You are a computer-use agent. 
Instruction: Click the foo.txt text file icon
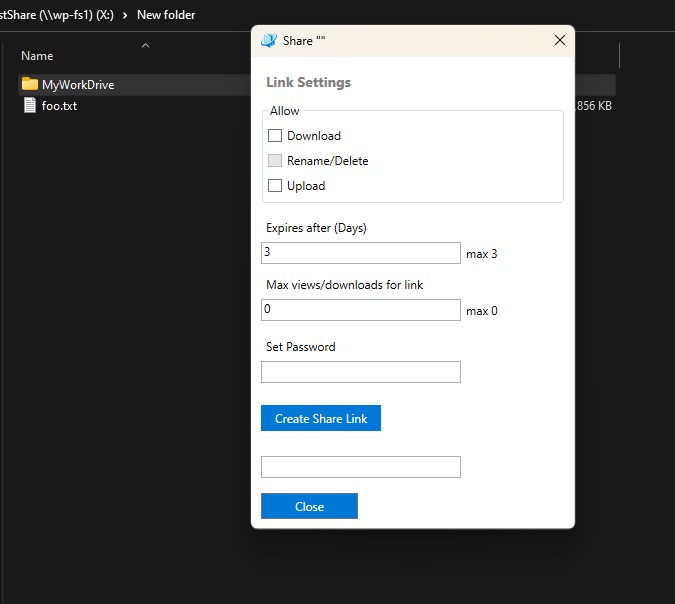[x=29, y=105]
